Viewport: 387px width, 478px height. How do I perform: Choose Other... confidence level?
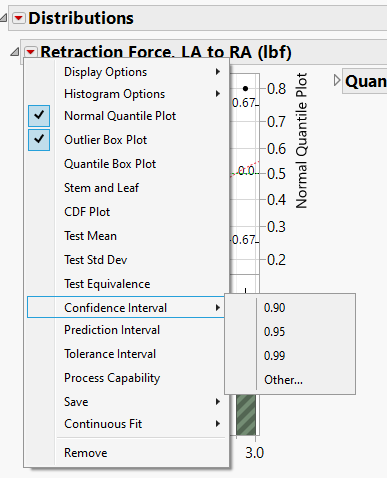(290, 380)
